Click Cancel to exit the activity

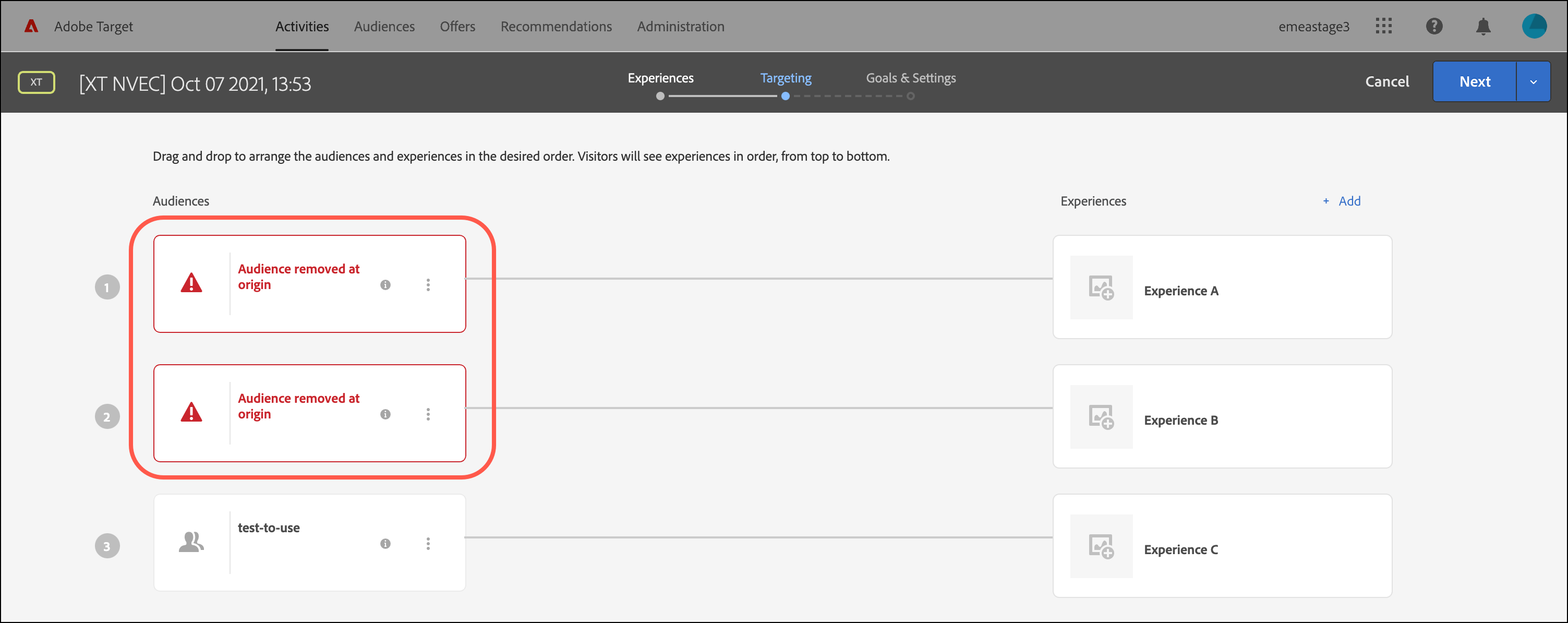coord(1386,81)
